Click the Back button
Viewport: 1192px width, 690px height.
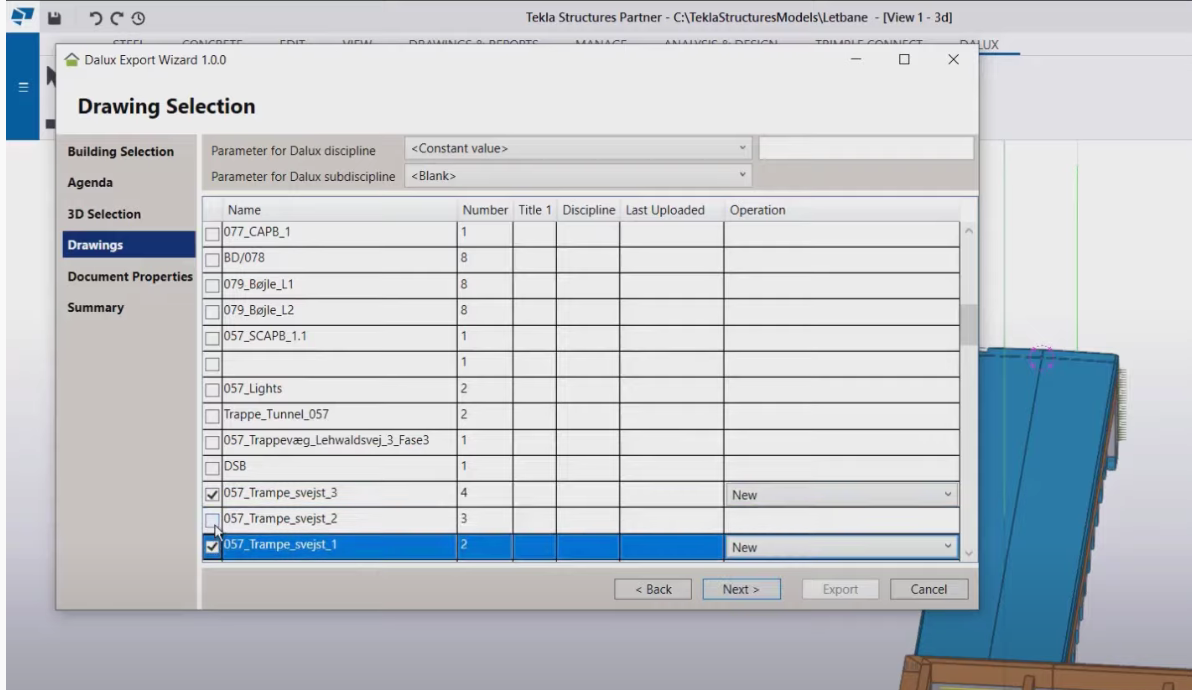coord(653,590)
